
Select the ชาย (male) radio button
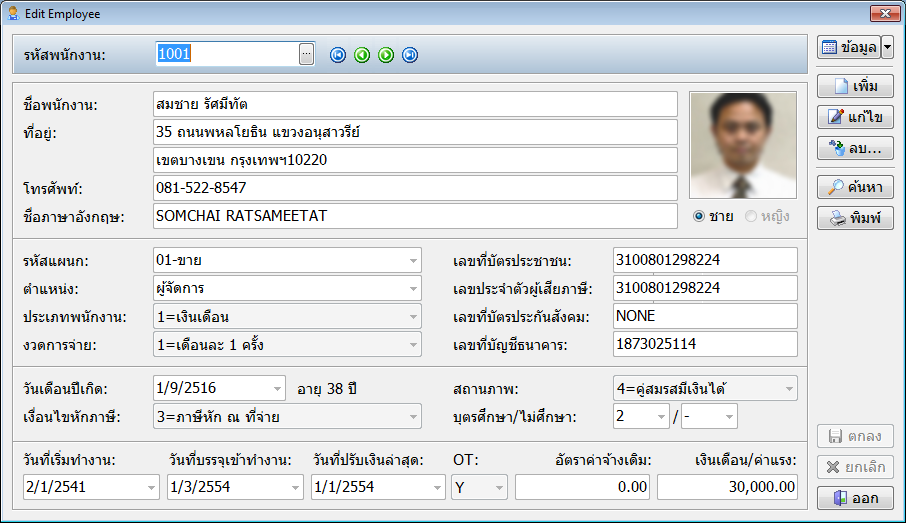point(699,216)
